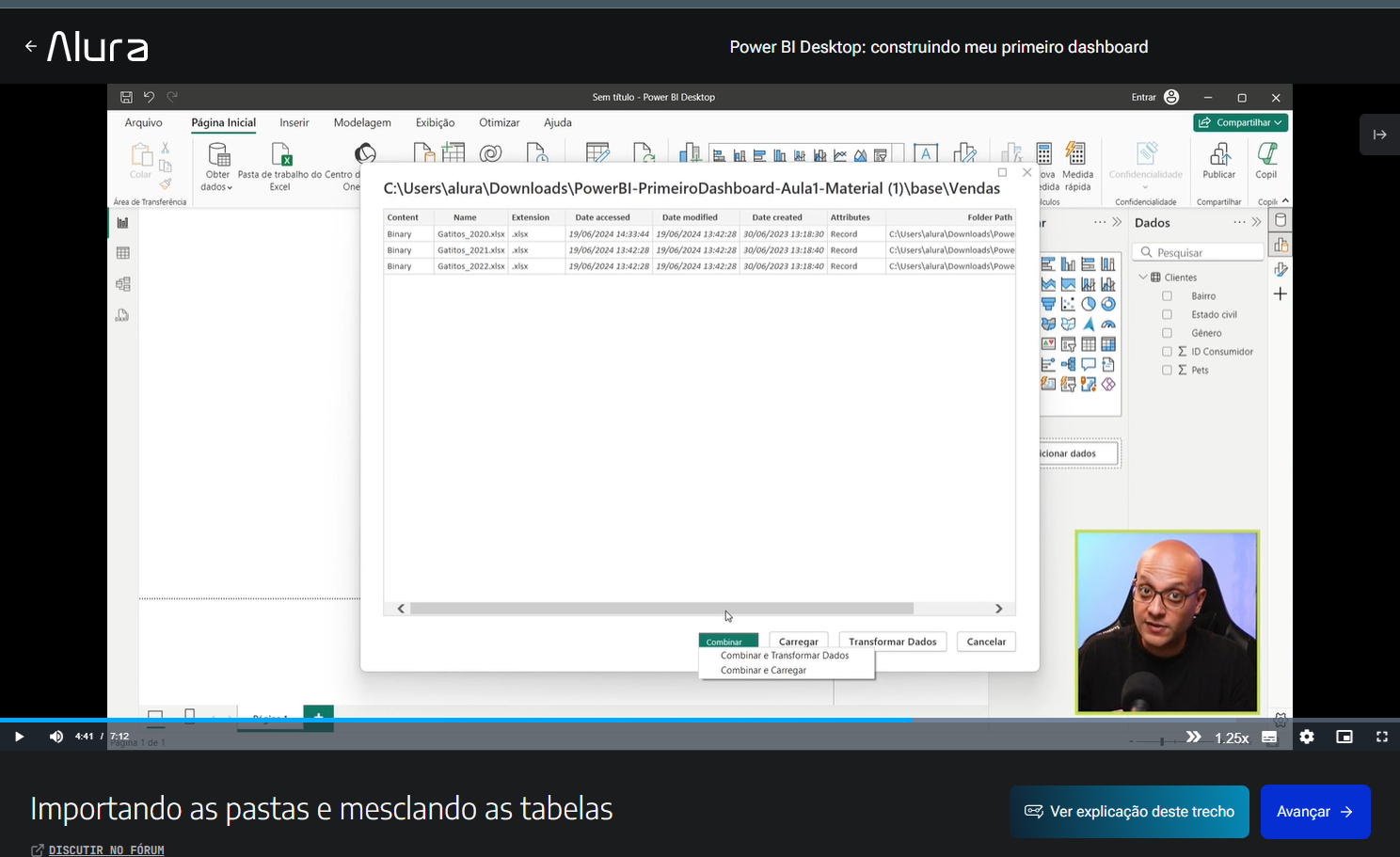This screenshot has width=1400, height=857.
Task: Select the funnel chart visualization icon
Action: pos(1048,304)
